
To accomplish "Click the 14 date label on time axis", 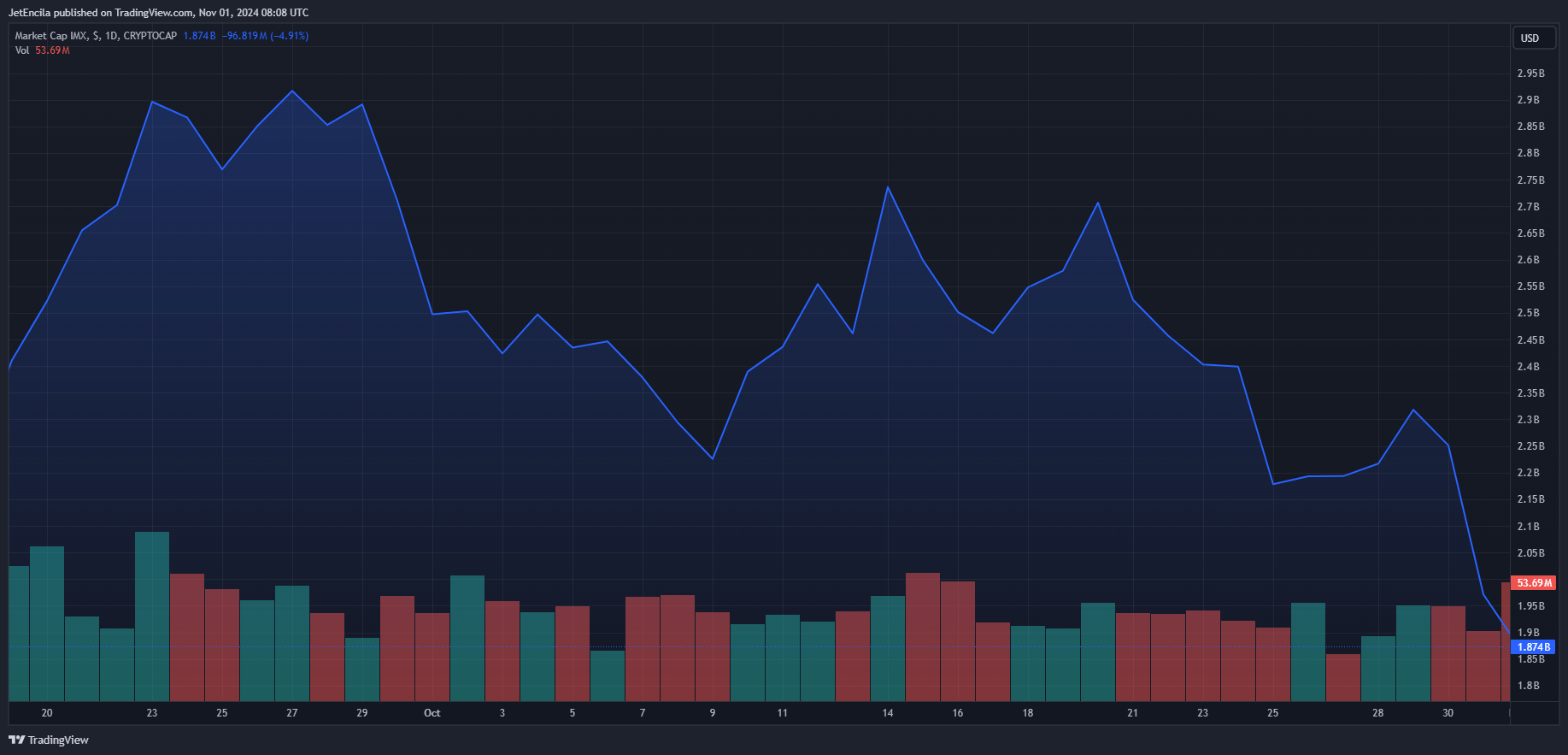I will click(888, 713).
